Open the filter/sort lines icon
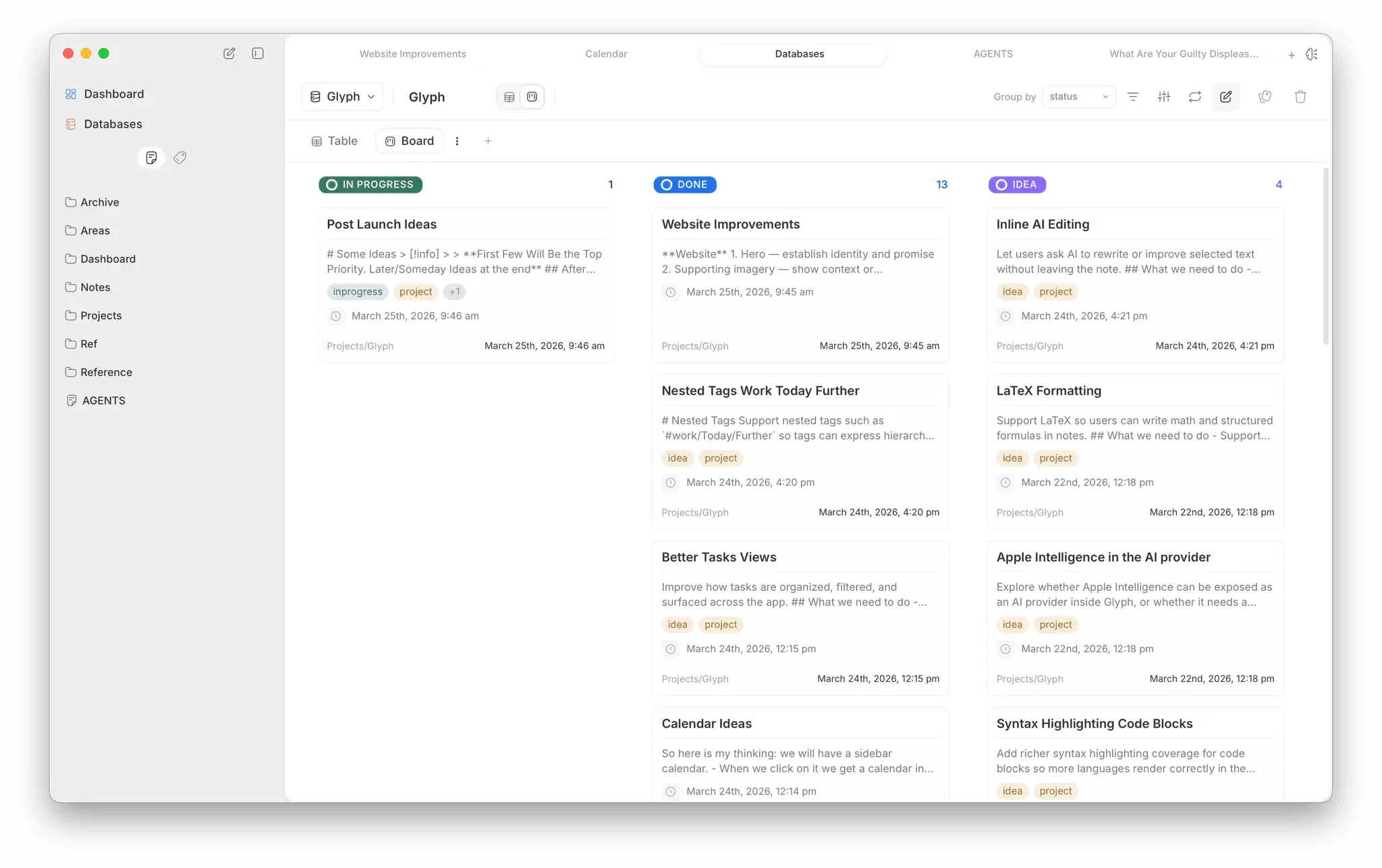 [x=1133, y=97]
